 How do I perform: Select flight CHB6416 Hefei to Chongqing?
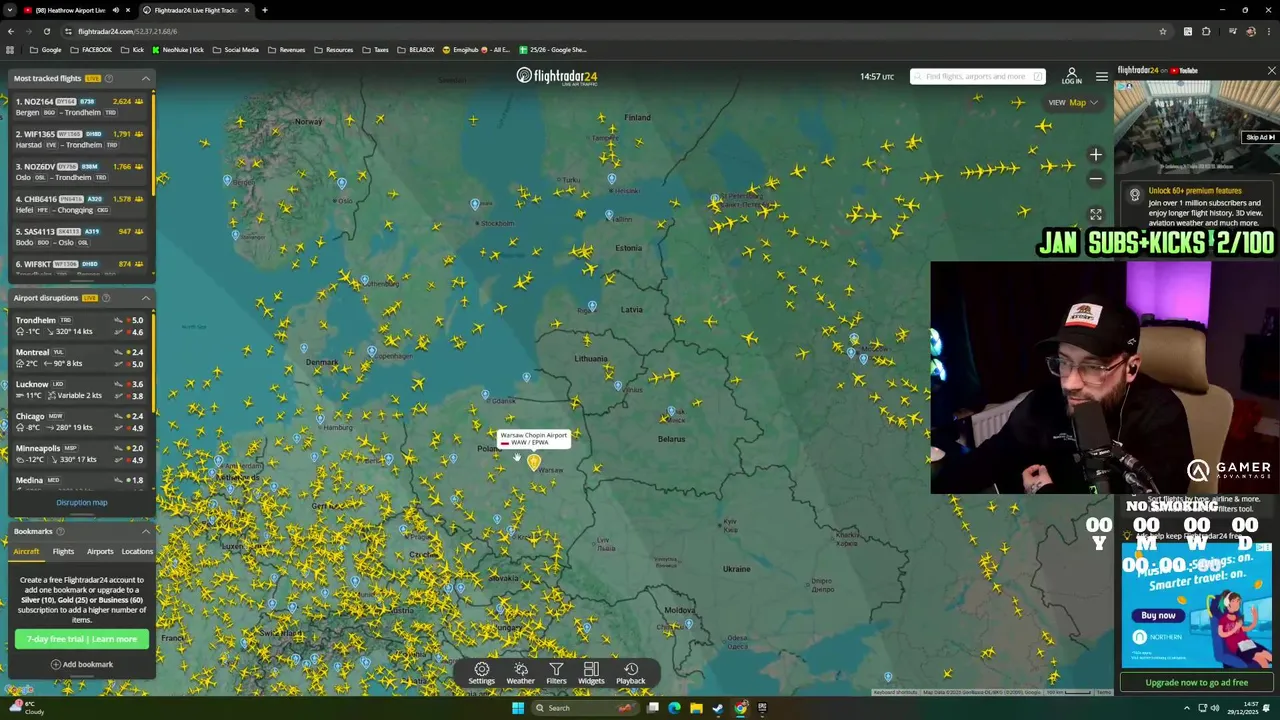click(78, 204)
